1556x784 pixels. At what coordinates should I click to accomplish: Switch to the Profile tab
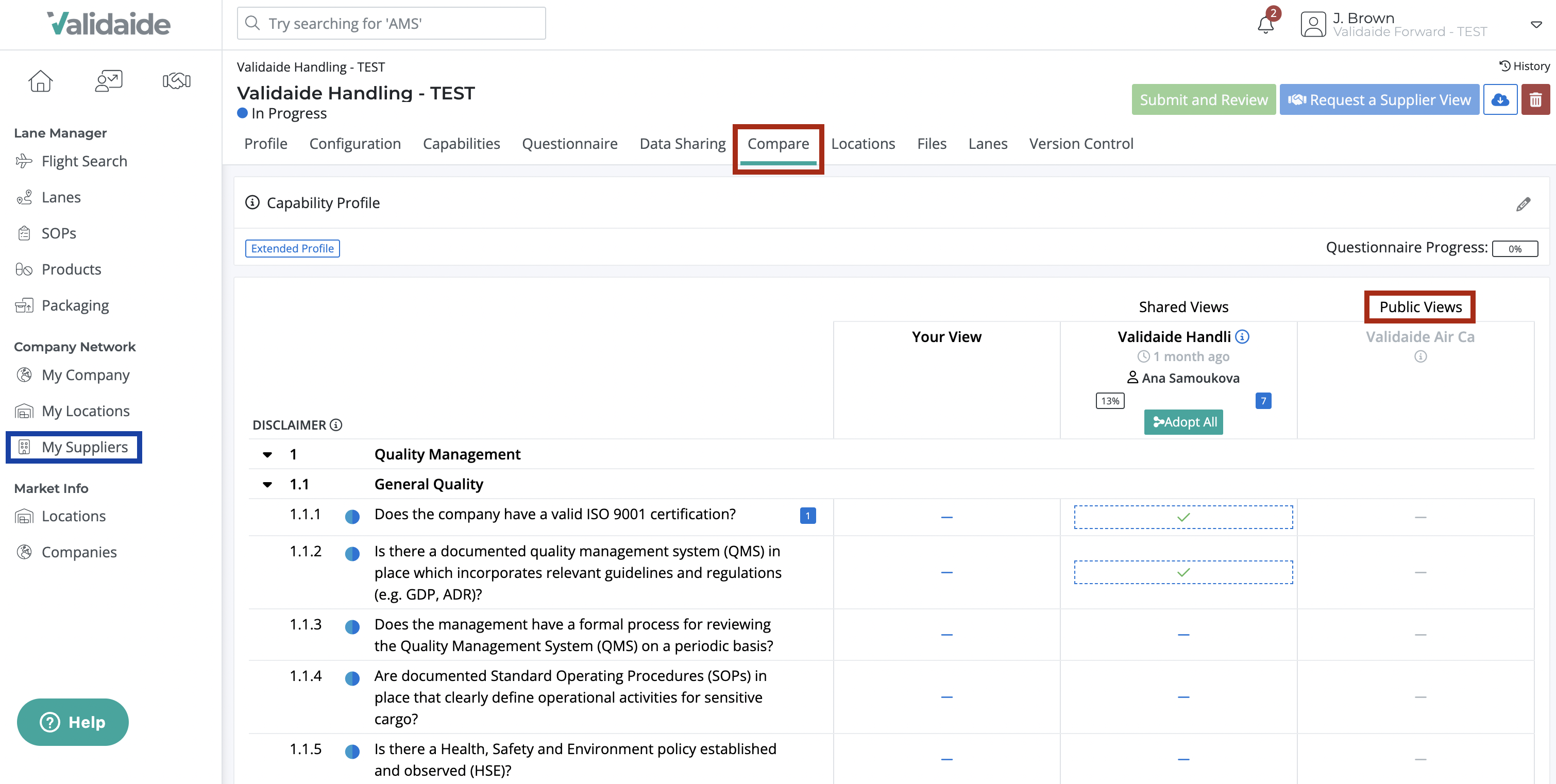(x=266, y=144)
